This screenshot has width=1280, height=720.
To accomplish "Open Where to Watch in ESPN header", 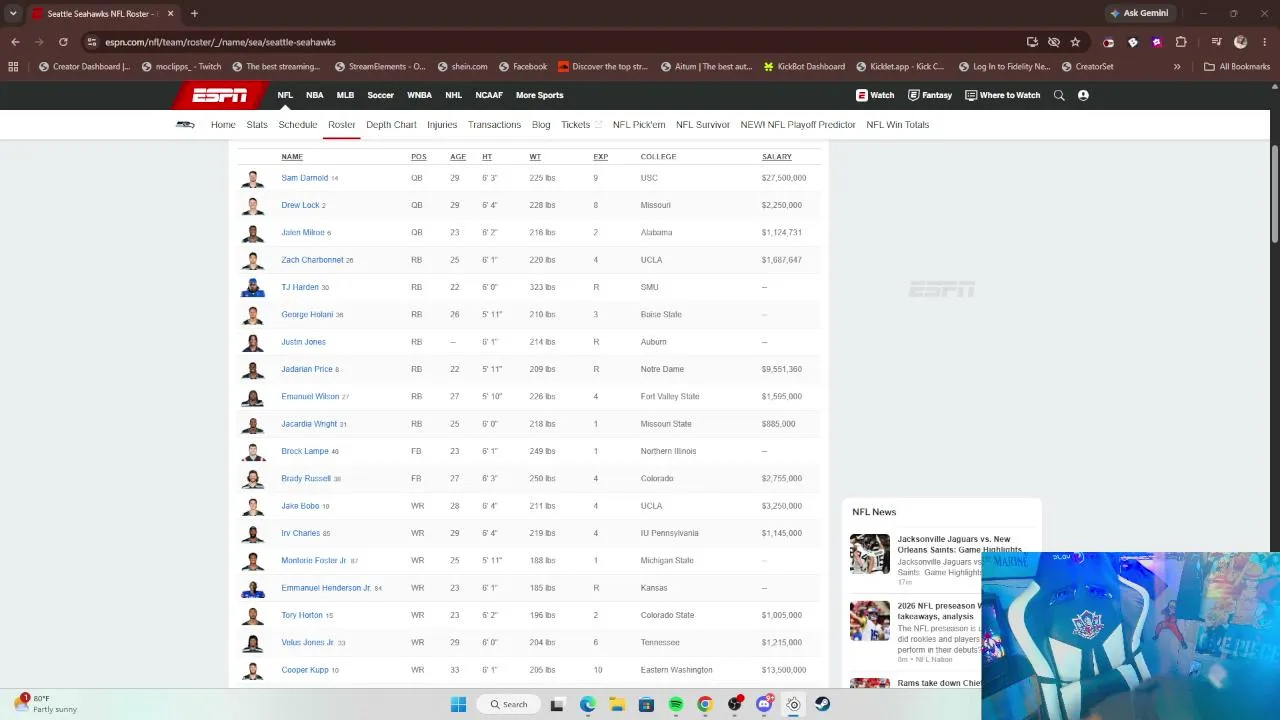I will pos(1003,95).
